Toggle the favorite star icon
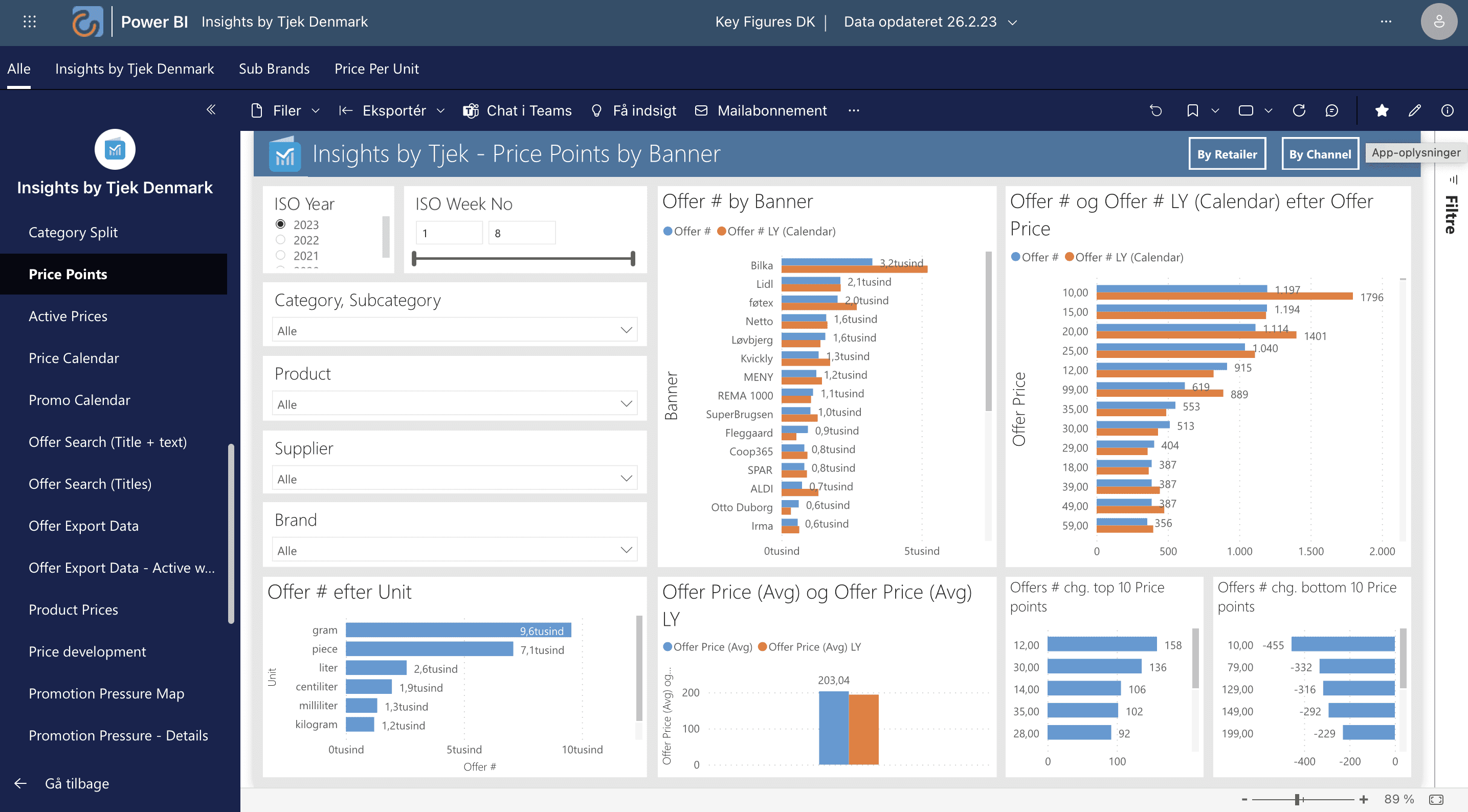1468x812 pixels. [x=1382, y=110]
